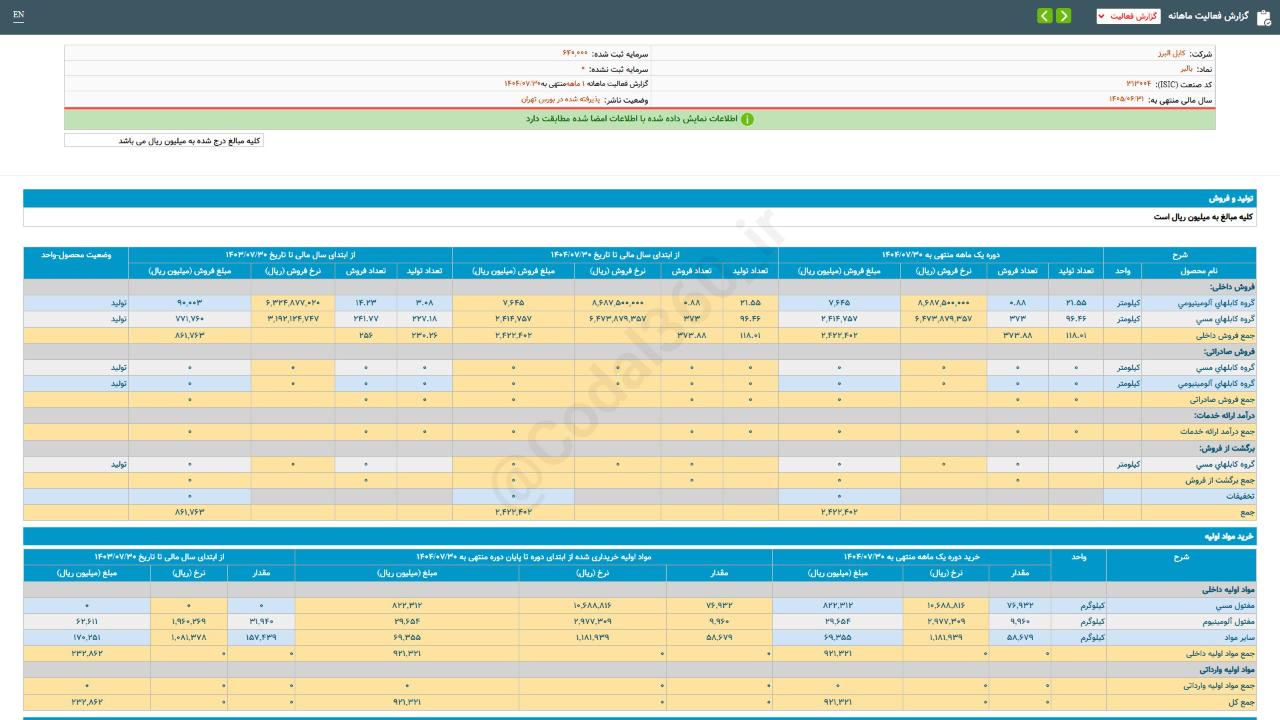The height and width of the screenshot is (720, 1280).
Task: Click the وضعیت محصول-واحد column header
Action: coord(75,255)
